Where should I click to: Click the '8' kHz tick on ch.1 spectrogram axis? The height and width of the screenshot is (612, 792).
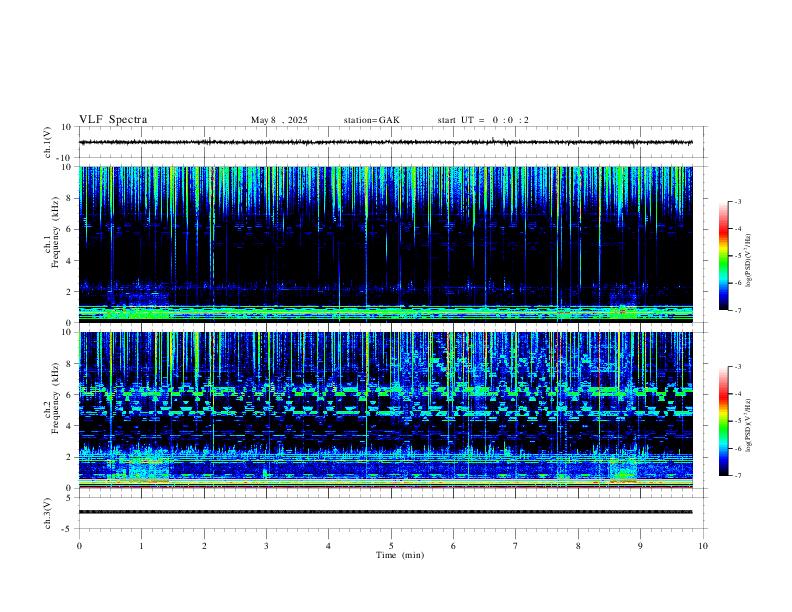(70, 198)
